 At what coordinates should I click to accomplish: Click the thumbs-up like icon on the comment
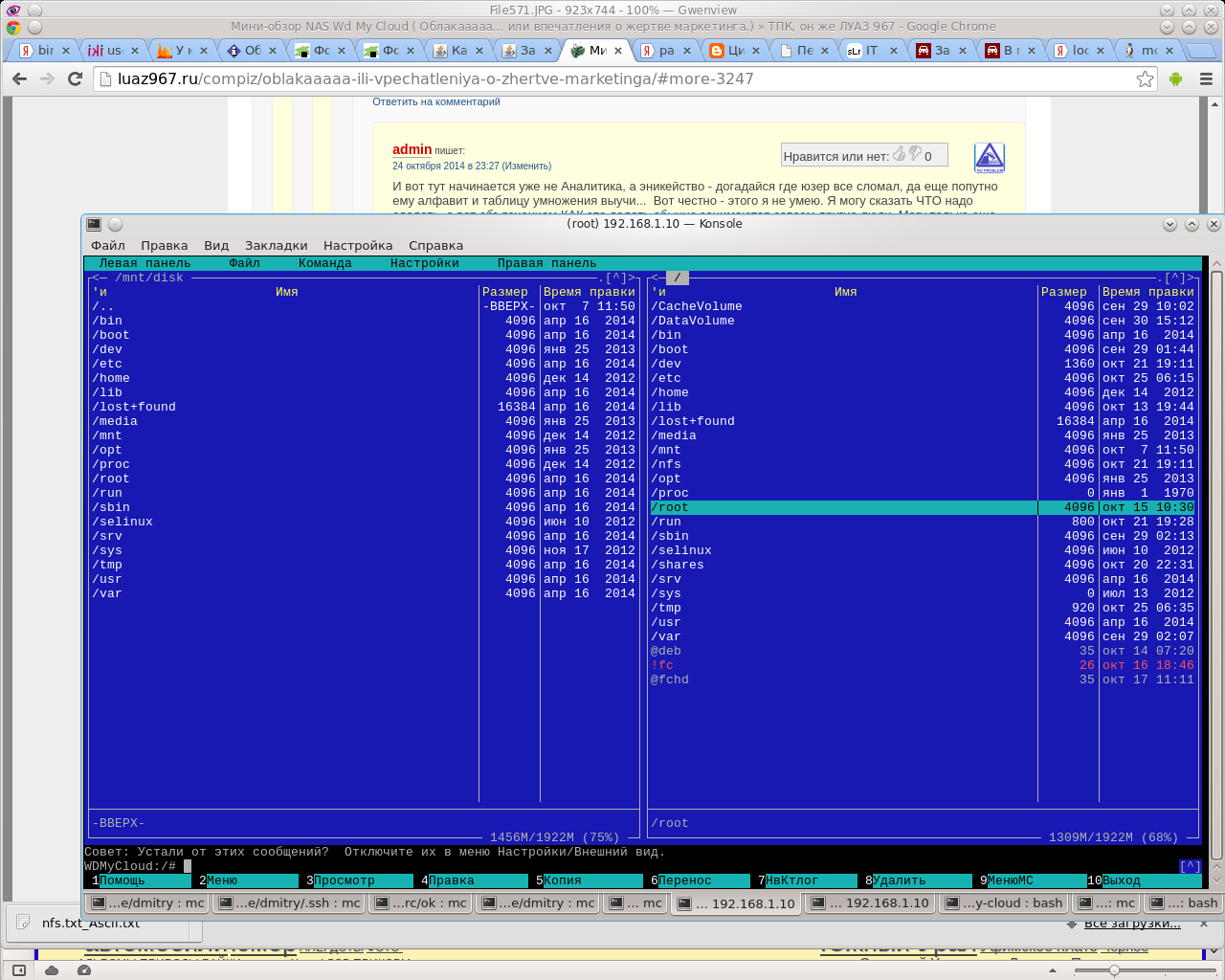[900, 154]
